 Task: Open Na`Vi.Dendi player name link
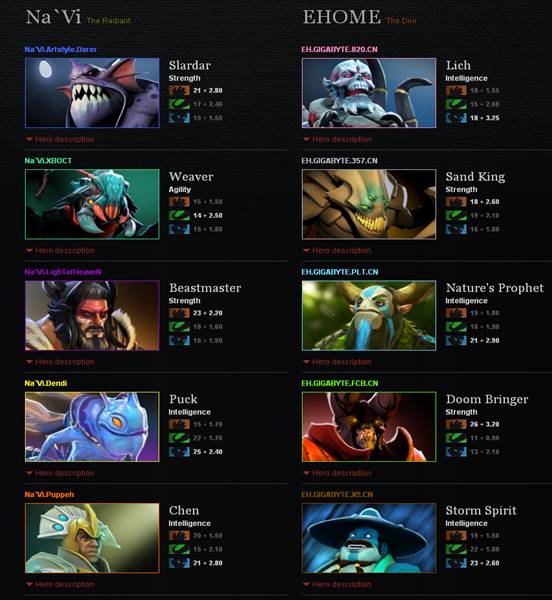46,383
